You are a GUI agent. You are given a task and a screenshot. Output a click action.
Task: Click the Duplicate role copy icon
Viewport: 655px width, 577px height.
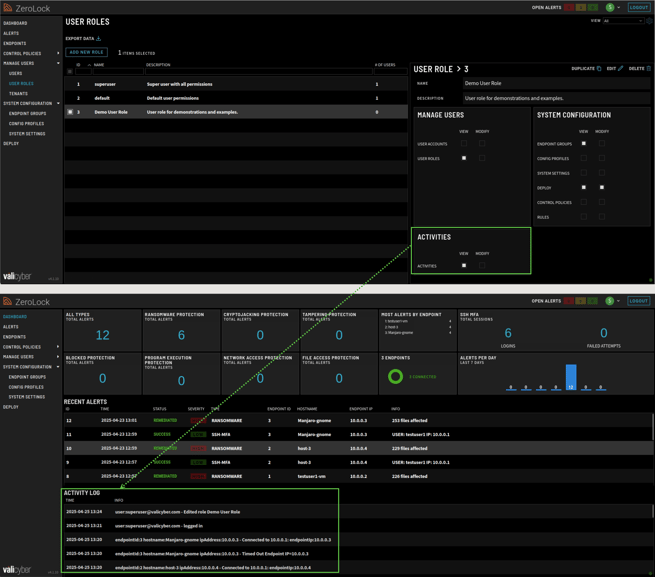pyautogui.click(x=599, y=69)
